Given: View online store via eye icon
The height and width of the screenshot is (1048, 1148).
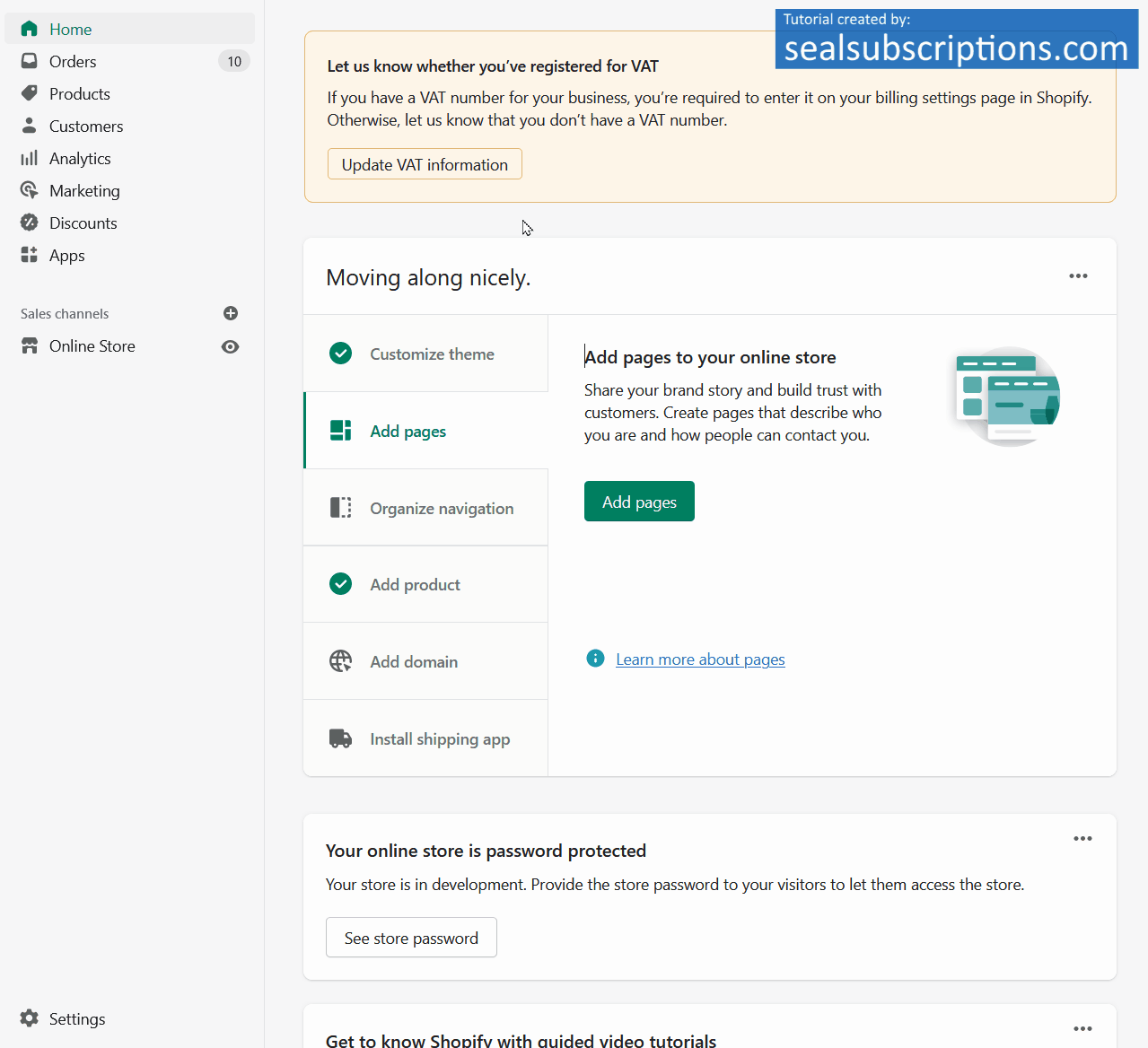Looking at the screenshot, I should tap(231, 346).
